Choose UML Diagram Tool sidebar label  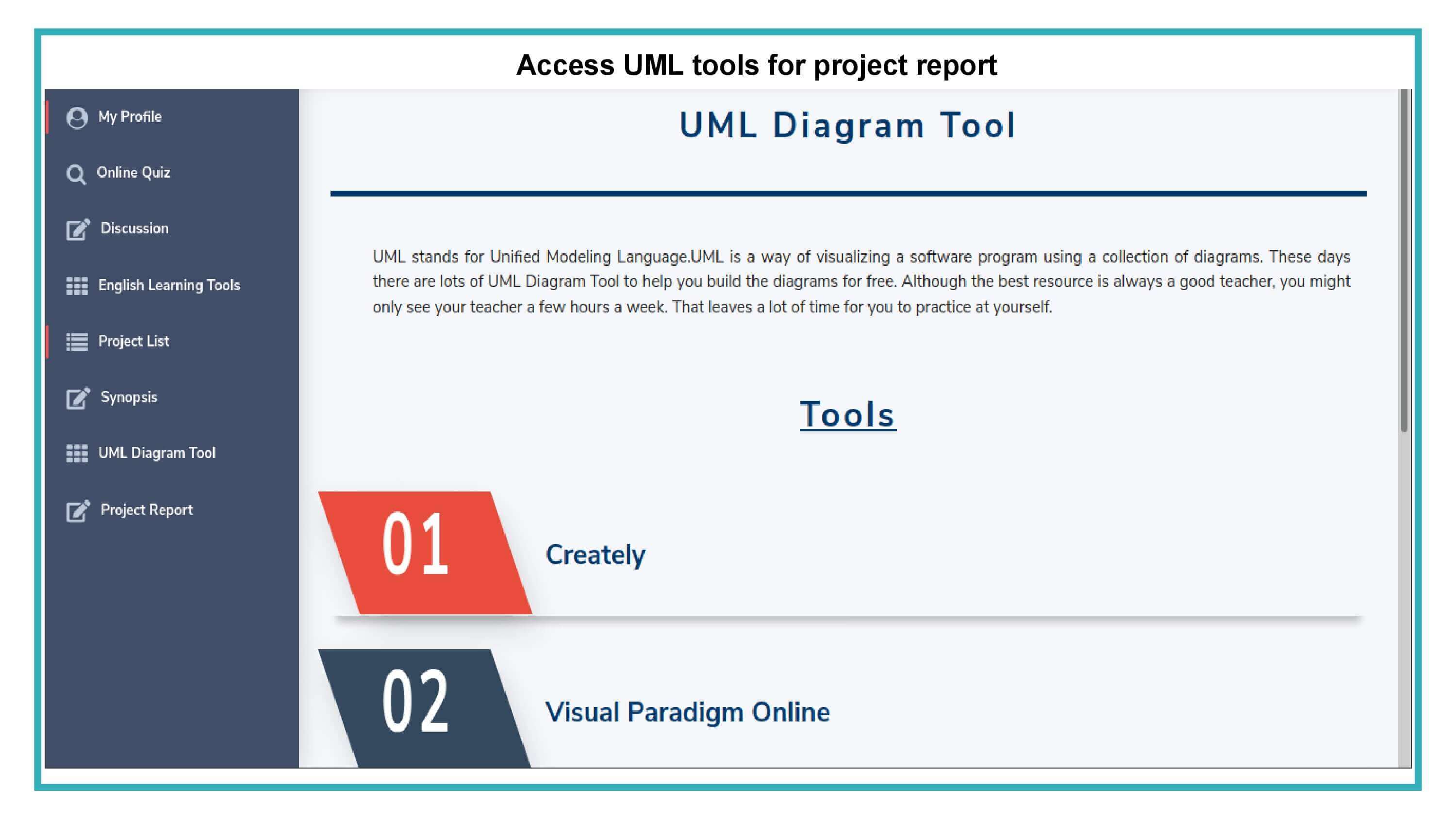(157, 453)
